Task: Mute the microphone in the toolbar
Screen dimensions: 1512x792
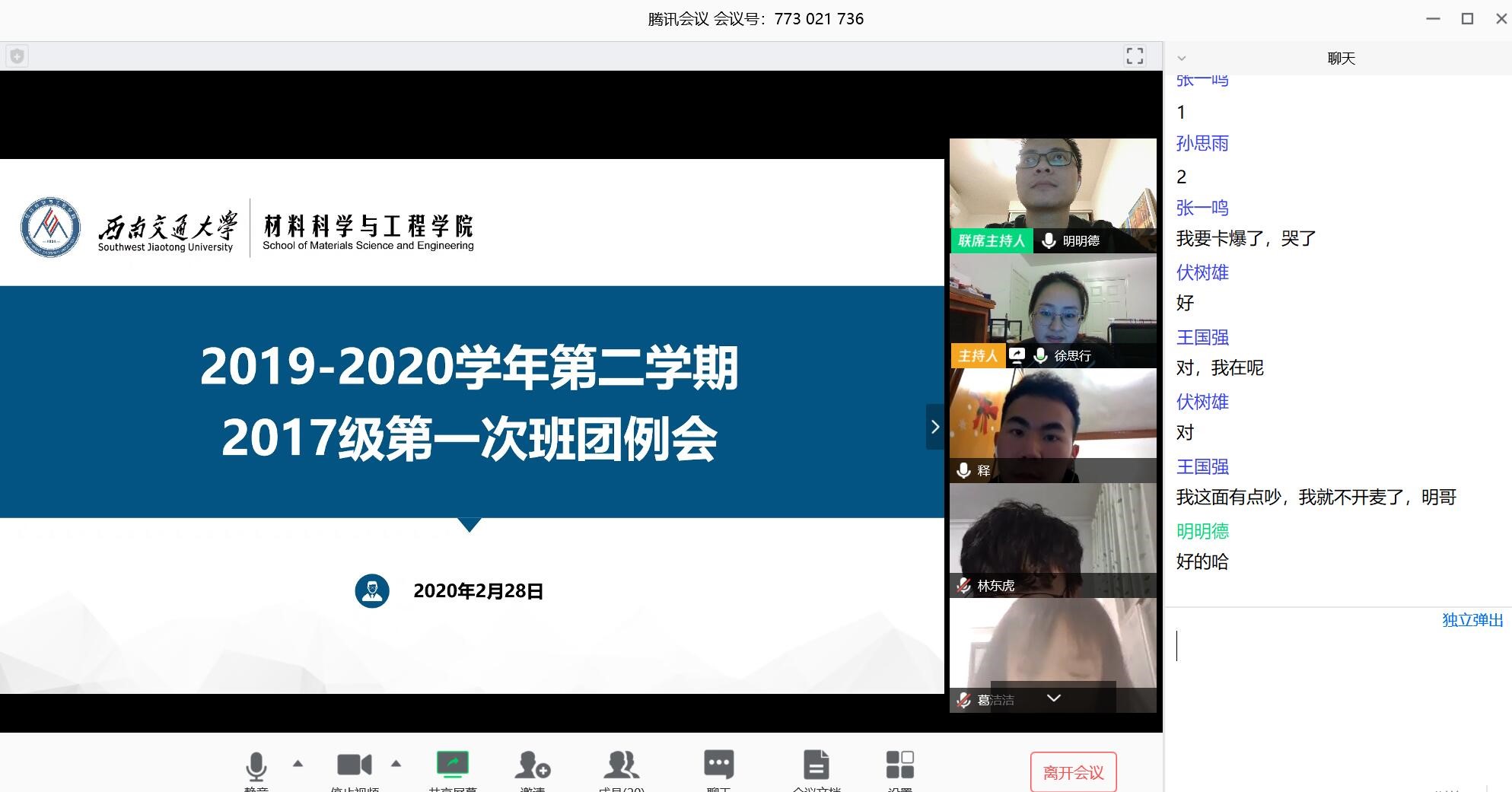Action: (x=256, y=766)
